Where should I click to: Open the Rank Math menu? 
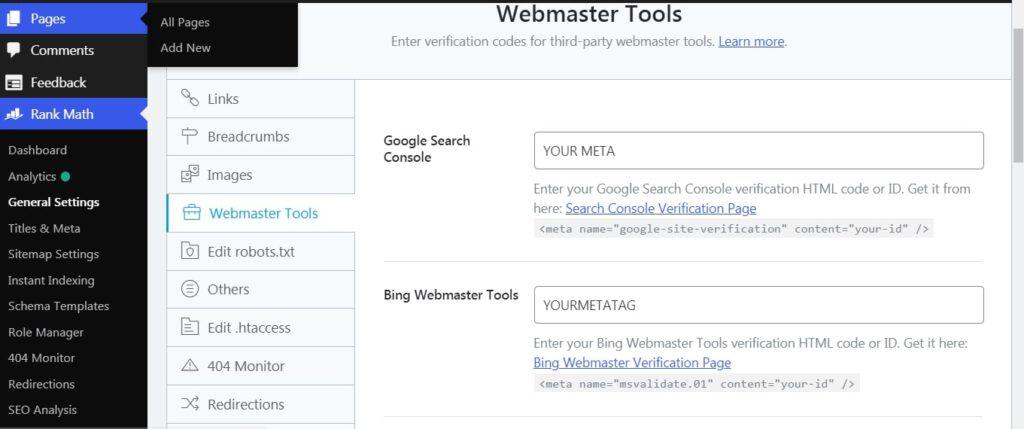point(73,114)
